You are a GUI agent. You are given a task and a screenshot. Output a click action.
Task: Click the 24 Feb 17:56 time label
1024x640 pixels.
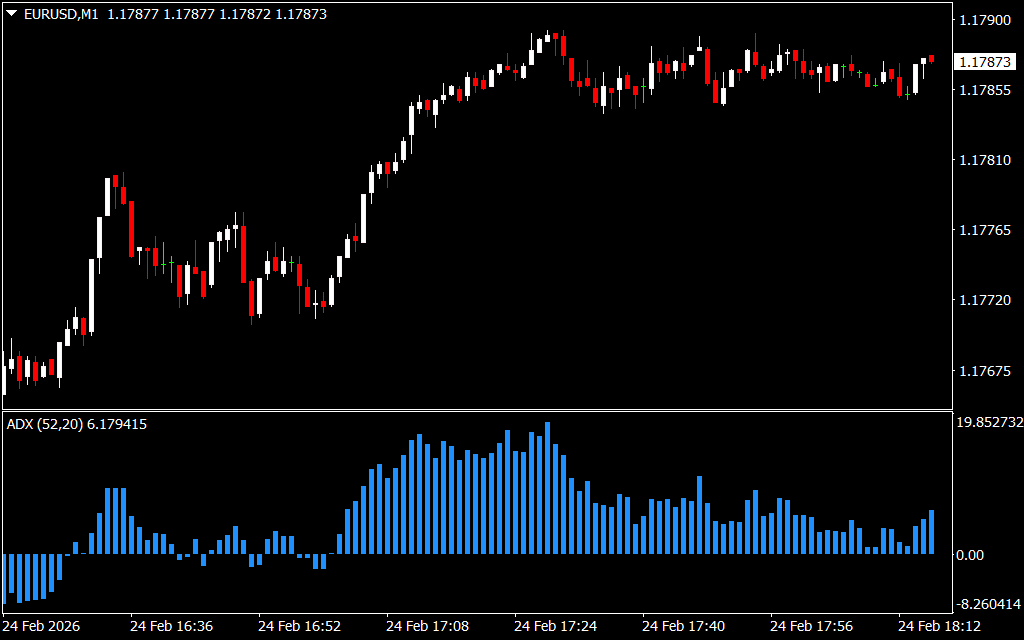(x=811, y=626)
